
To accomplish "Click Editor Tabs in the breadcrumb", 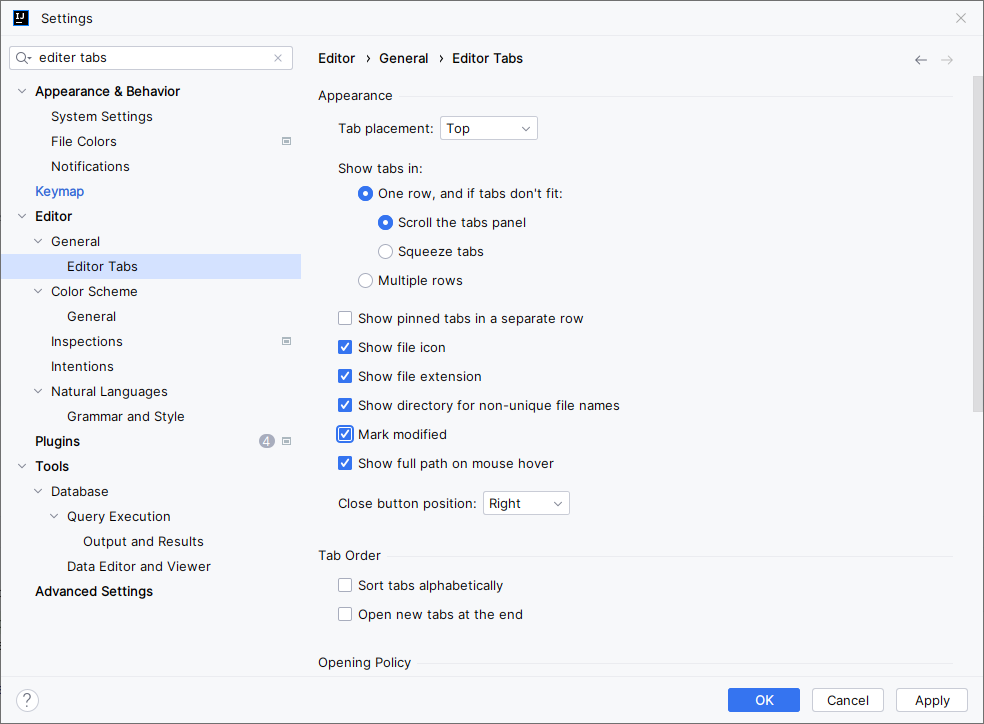I will pos(488,58).
